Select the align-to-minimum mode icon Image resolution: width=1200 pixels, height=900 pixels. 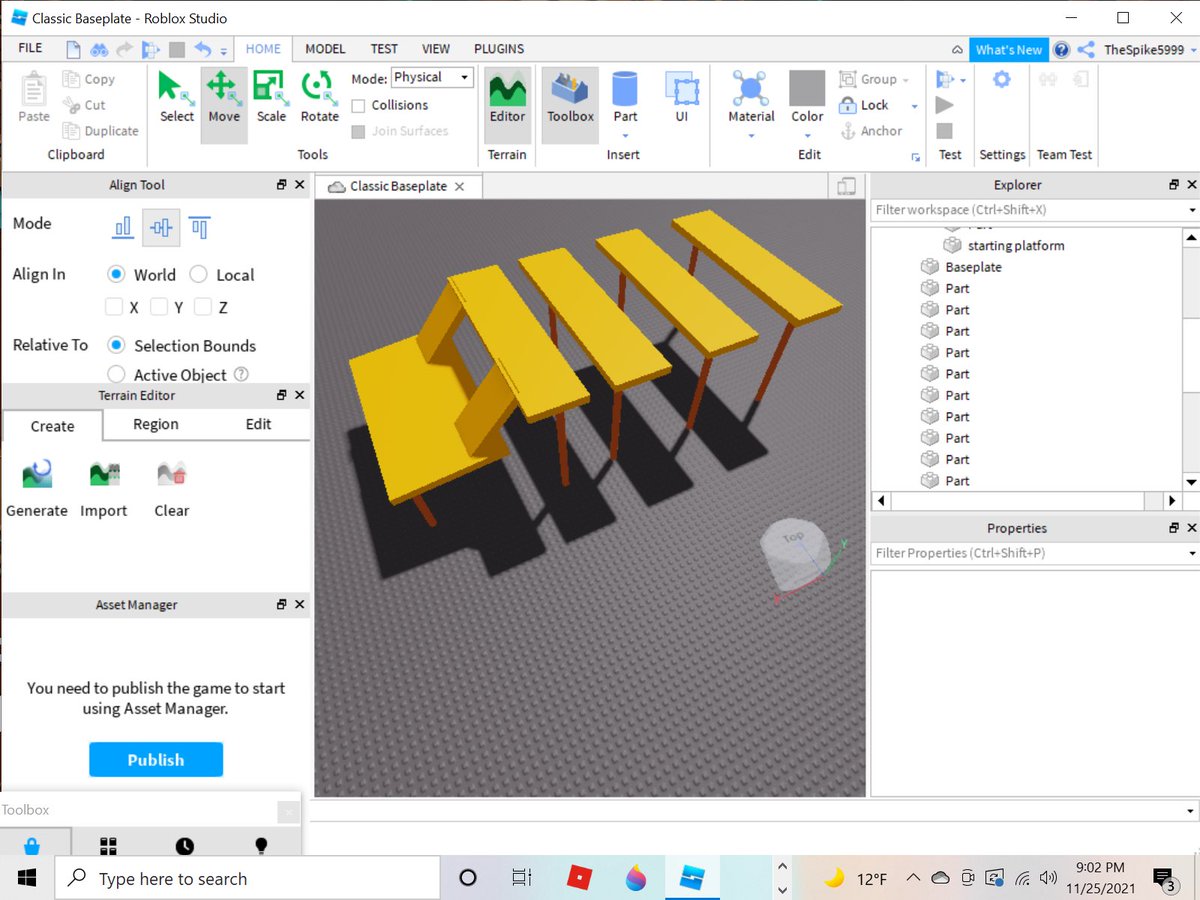[x=123, y=228]
